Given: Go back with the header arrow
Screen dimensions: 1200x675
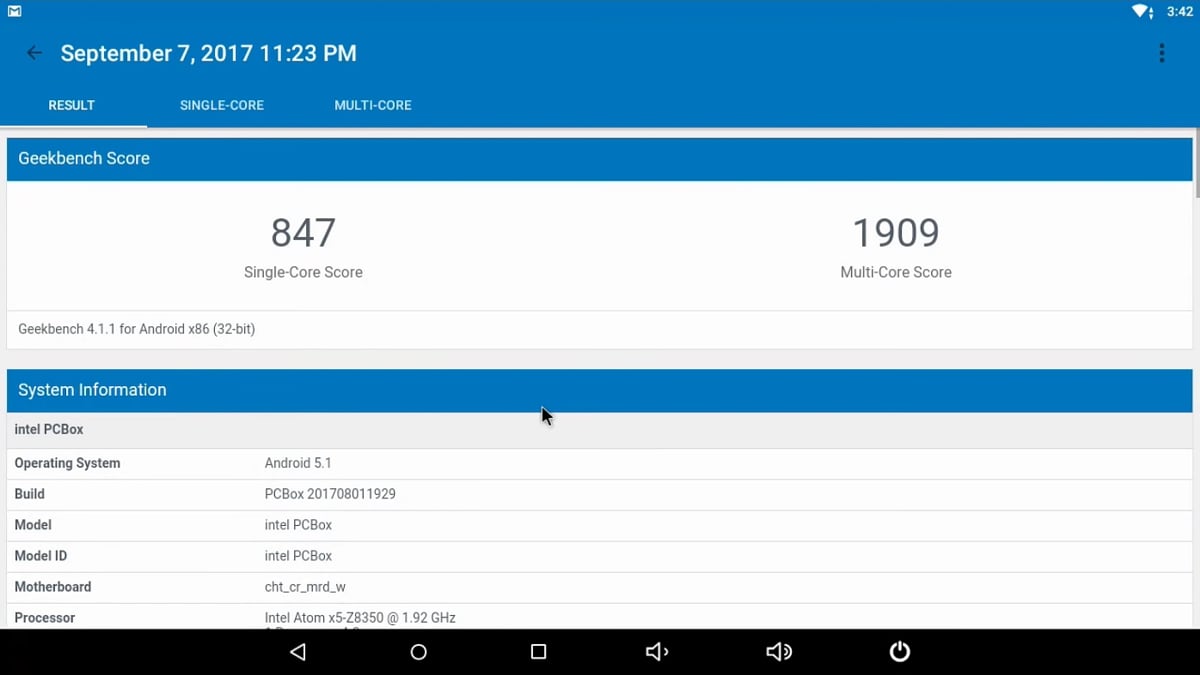Looking at the screenshot, I should [x=34, y=53].
